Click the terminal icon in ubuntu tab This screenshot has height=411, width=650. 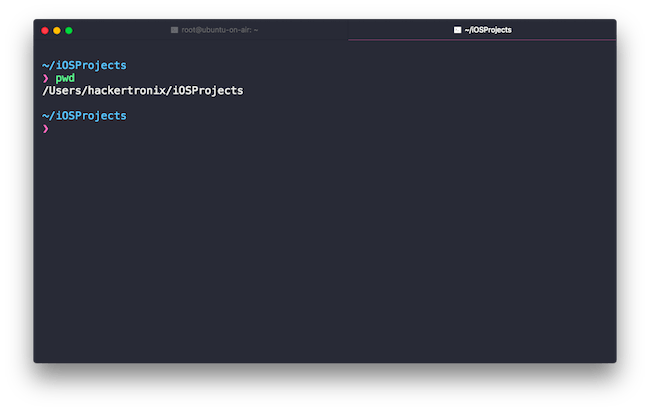(x=175, y=30)
